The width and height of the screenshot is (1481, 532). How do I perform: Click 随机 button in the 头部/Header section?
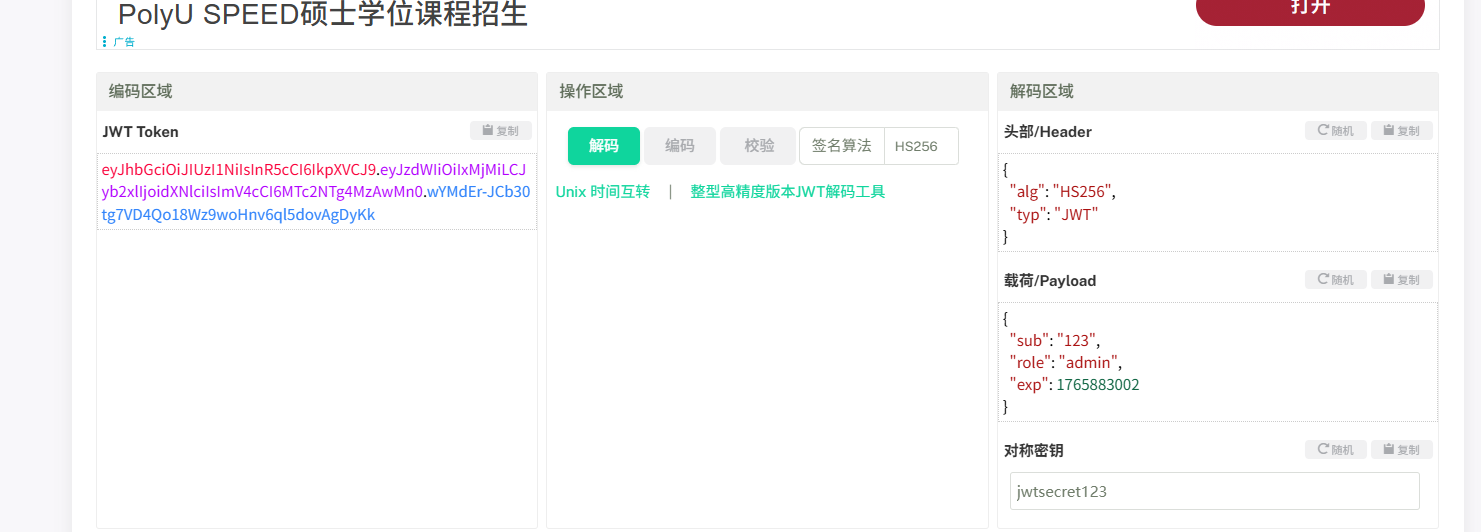point(1335,131)
